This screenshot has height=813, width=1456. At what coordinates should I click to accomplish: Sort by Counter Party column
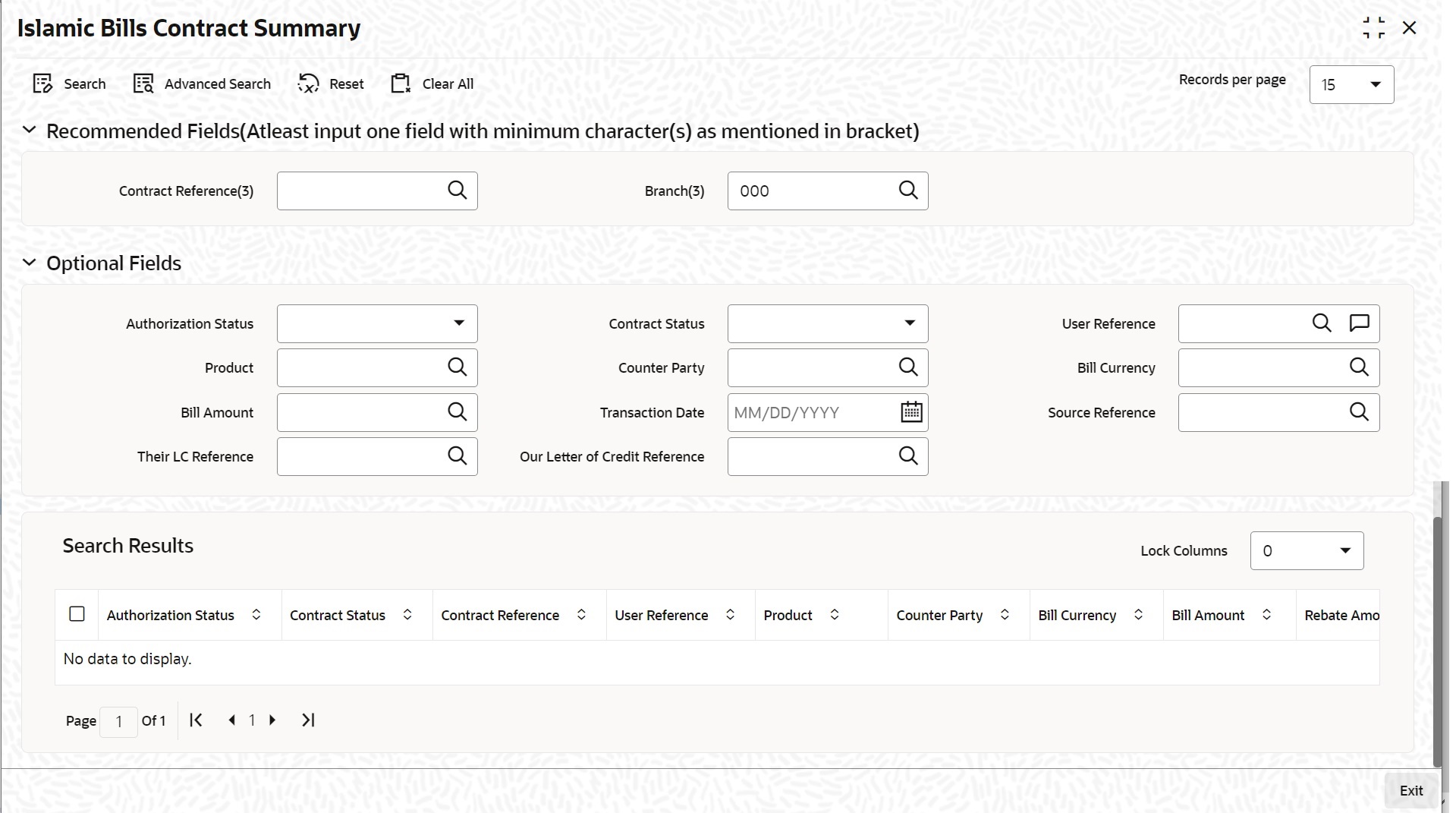[x=1005, y=615]
